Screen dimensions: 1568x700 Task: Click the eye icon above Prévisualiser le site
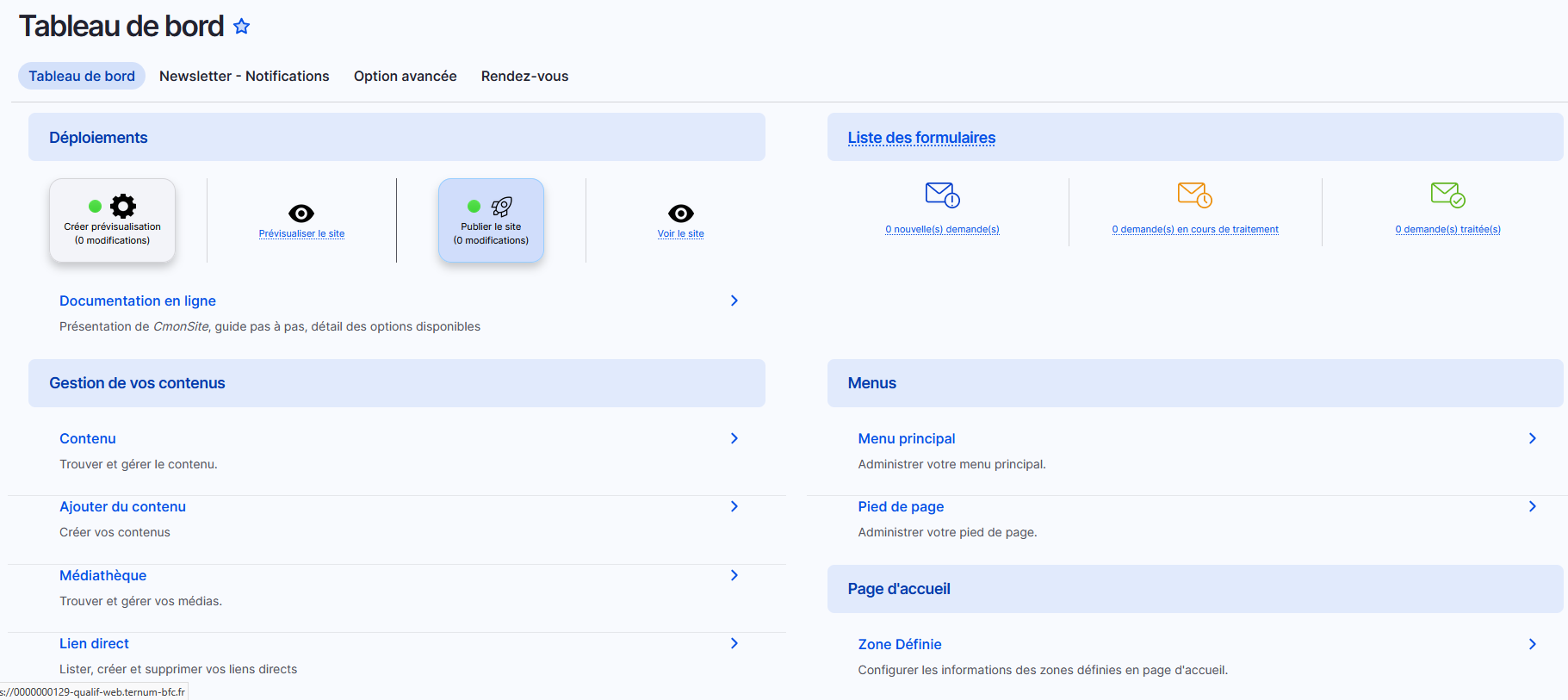coord(301,214)
